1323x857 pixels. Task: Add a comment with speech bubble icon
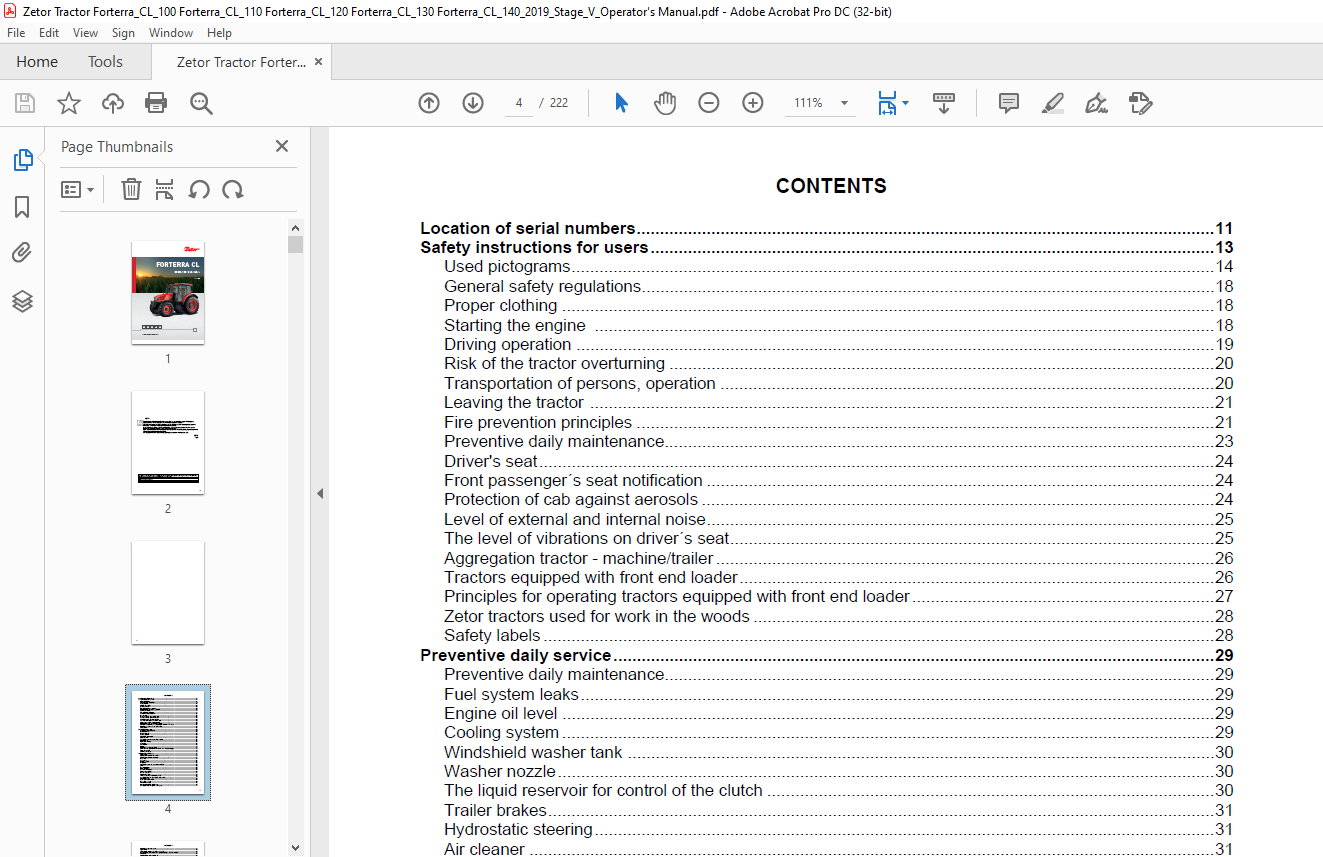1009,103
